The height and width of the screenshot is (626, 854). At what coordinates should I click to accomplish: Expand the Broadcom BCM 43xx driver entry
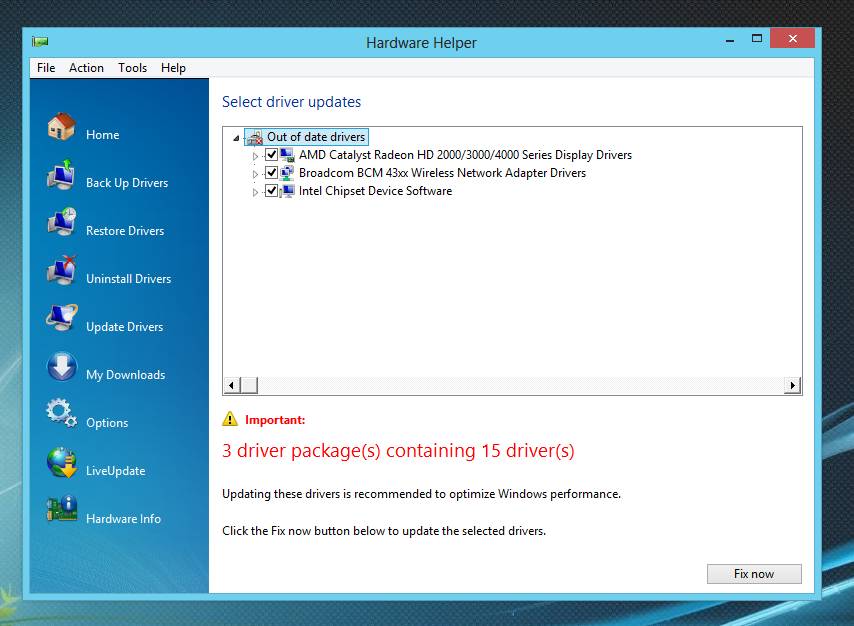[x=255, y=174]
